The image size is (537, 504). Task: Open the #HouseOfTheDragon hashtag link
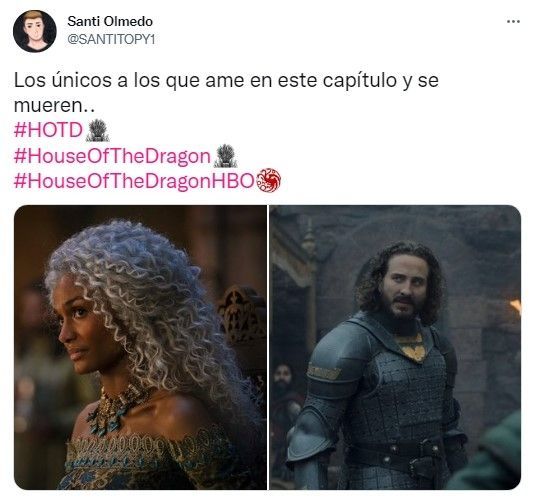coord(112,156)
